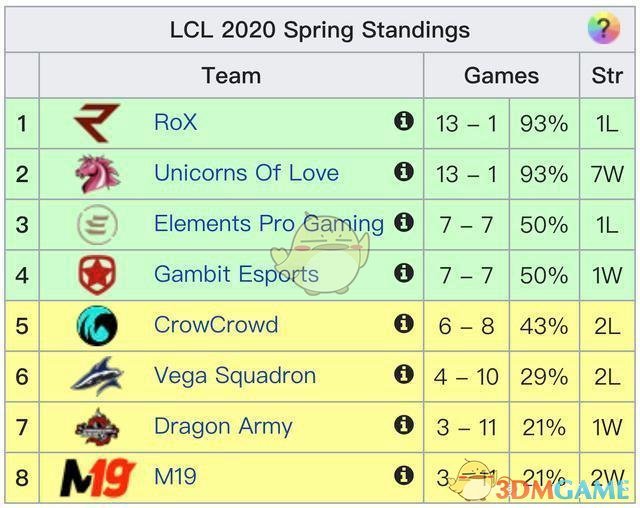Click the Gambit Esports red logo
Screen dimensions: 640x508
[97, 275]
